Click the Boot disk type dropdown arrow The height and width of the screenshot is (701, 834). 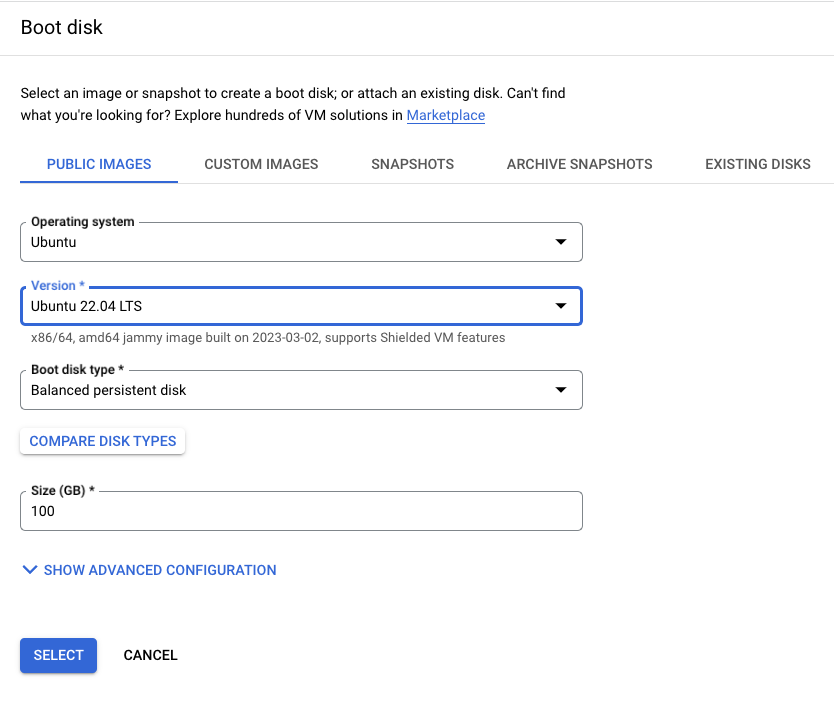tap(561, 390)
